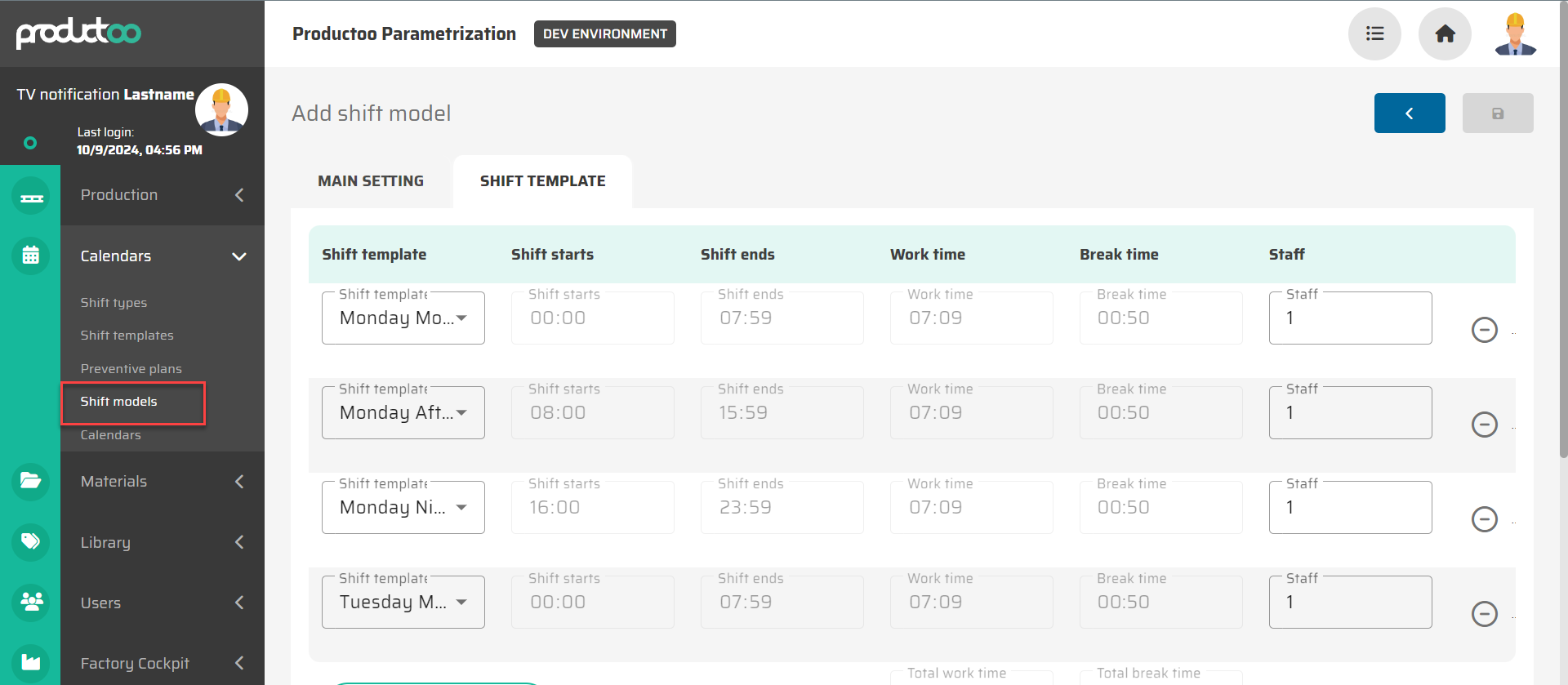
Task: Click the Materials folder icon
Action: point(31,481)
